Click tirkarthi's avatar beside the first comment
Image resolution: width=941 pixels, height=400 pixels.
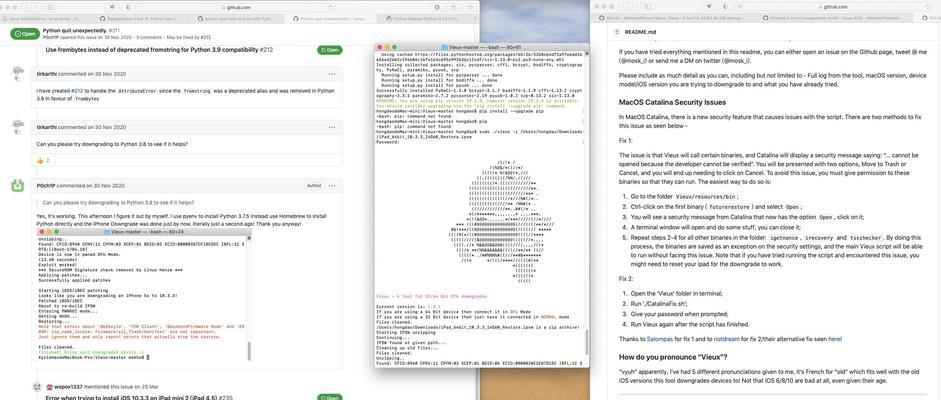17,73
